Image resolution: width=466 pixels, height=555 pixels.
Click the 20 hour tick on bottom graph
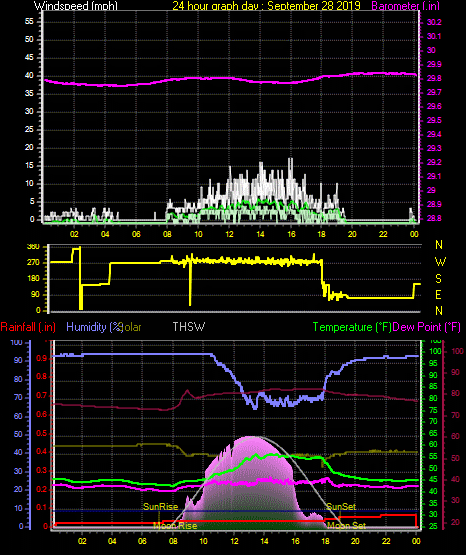355,541
